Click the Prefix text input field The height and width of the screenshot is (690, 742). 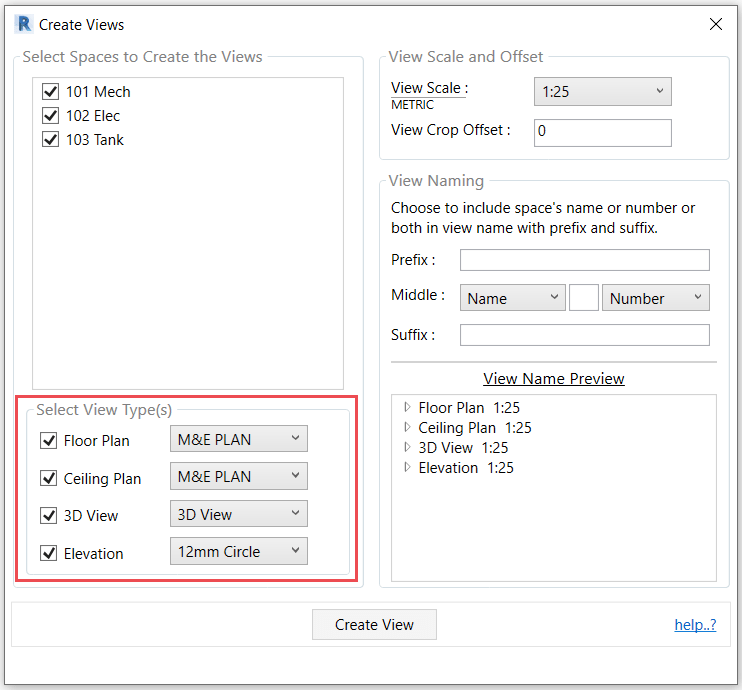coord(584,261)
